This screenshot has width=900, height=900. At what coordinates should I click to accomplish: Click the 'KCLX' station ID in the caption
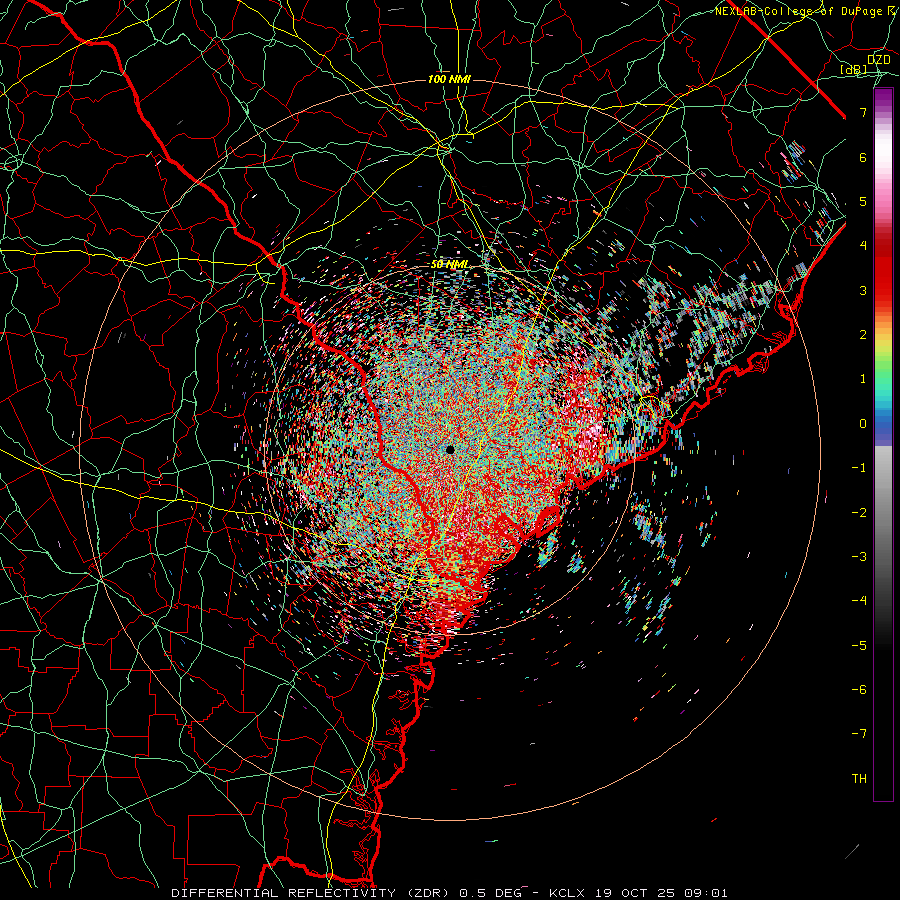pyautogui.click(x=568, y=893)
